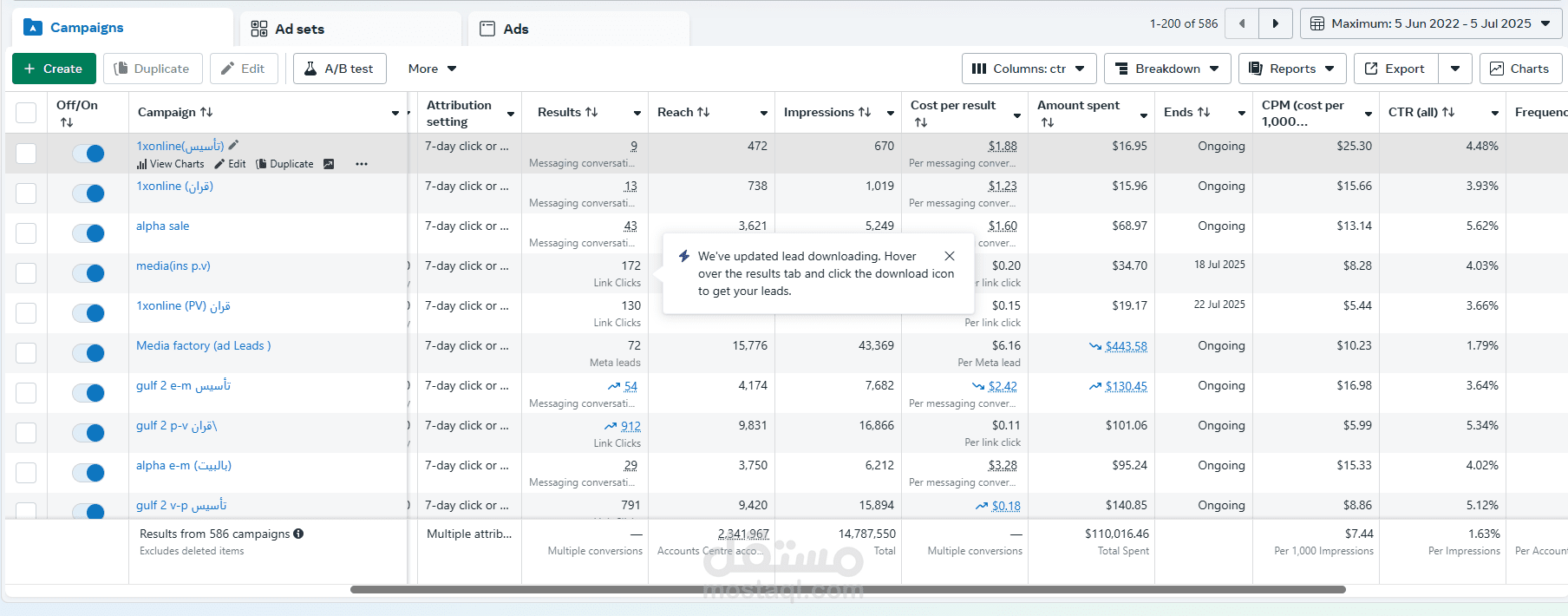Turn off the alpha sale campaign toggle

point(88,233)
